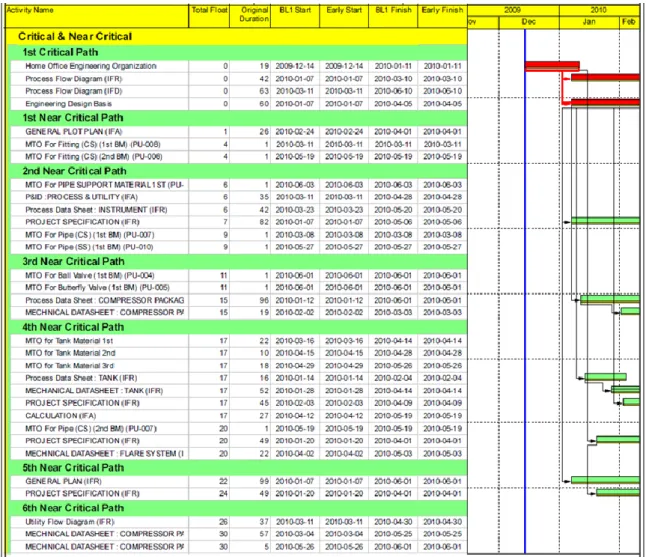Select GENERAL PLAN (IFR) activity row

tap(239, 481)
